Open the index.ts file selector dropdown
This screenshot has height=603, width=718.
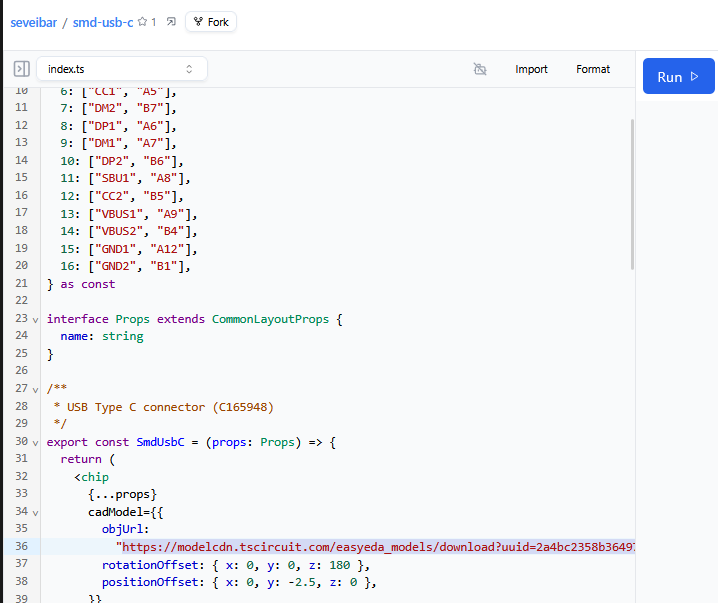pyautogui.click(x=122, y=69)
